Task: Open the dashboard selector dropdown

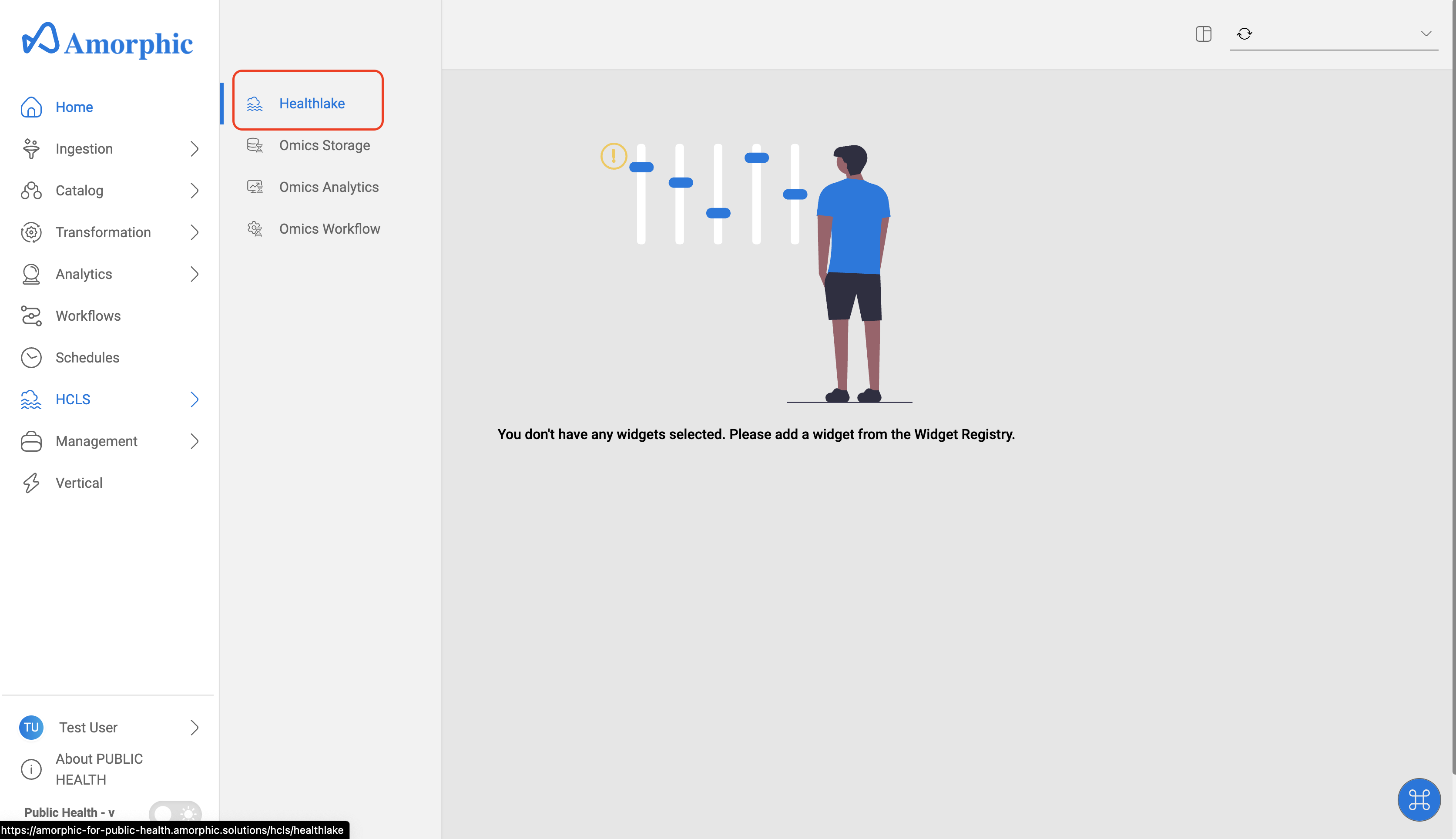Action: 1333,34
